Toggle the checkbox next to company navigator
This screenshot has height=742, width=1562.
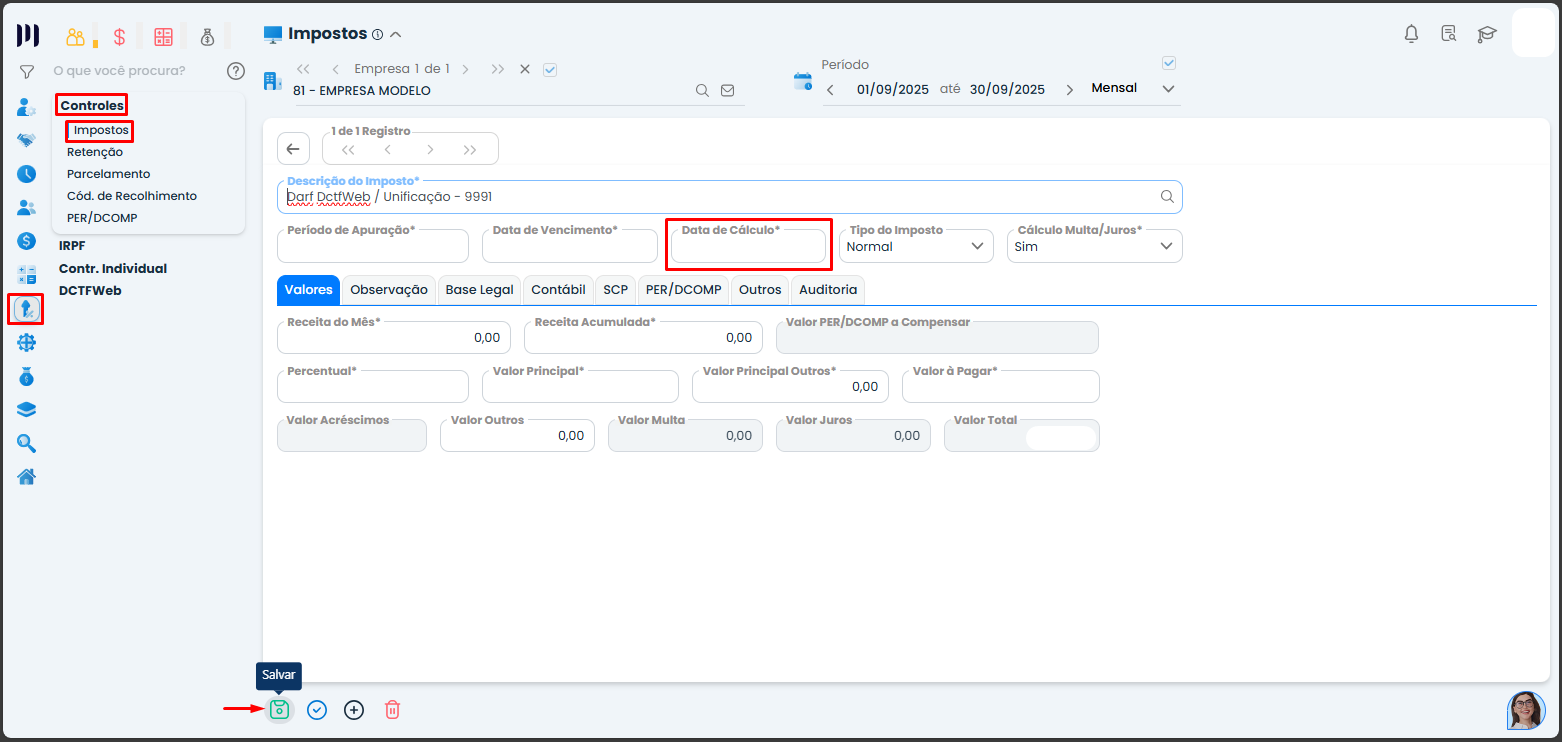549,69
